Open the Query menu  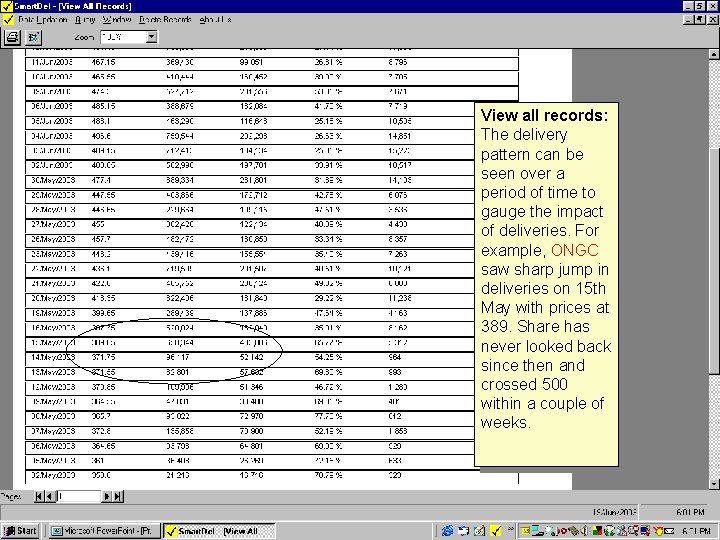85,20
